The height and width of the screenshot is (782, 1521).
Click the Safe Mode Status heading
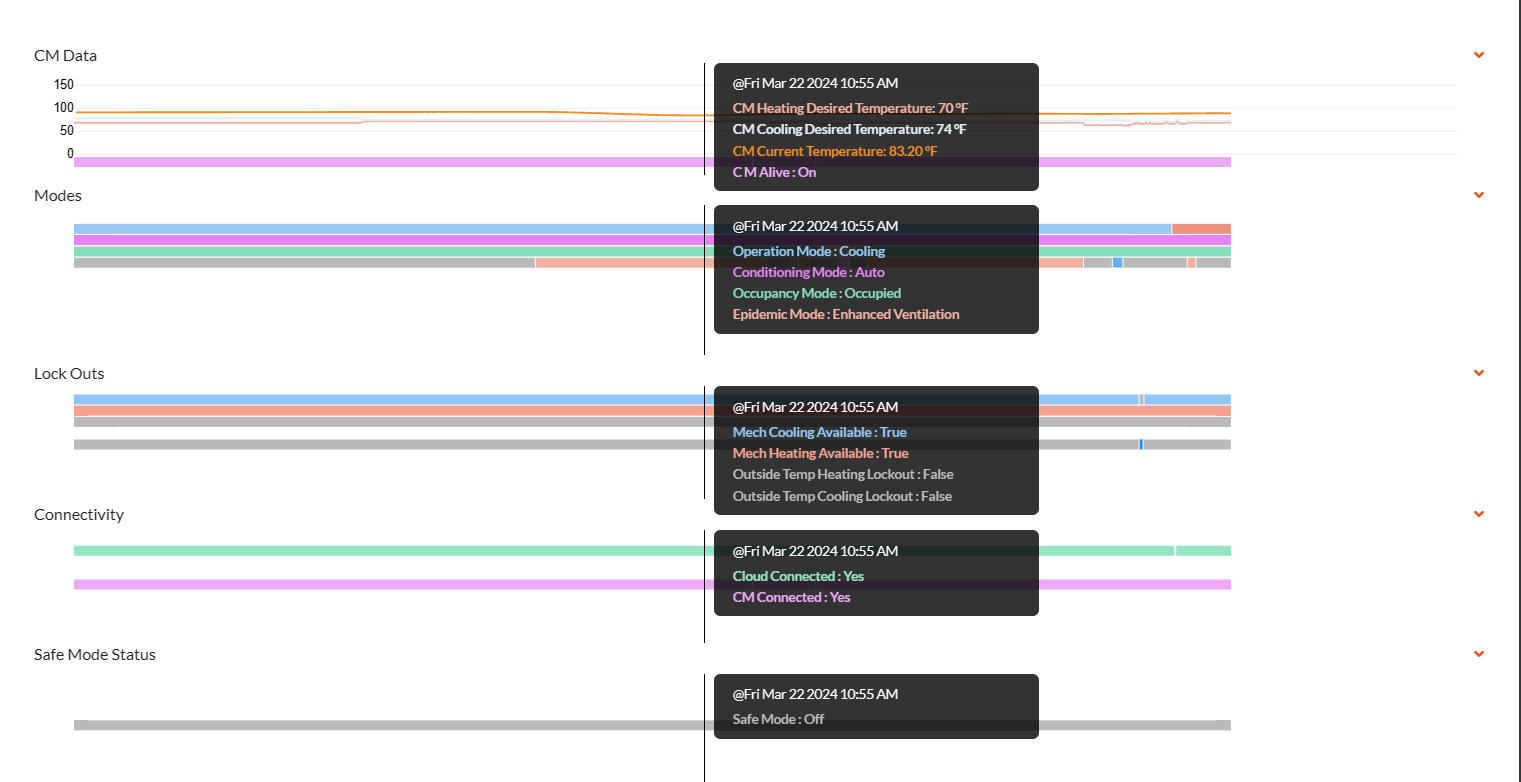point(95,654)
